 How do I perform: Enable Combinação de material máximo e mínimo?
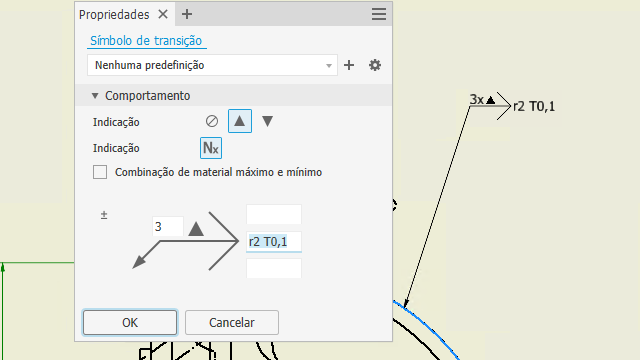click(100, 172)
